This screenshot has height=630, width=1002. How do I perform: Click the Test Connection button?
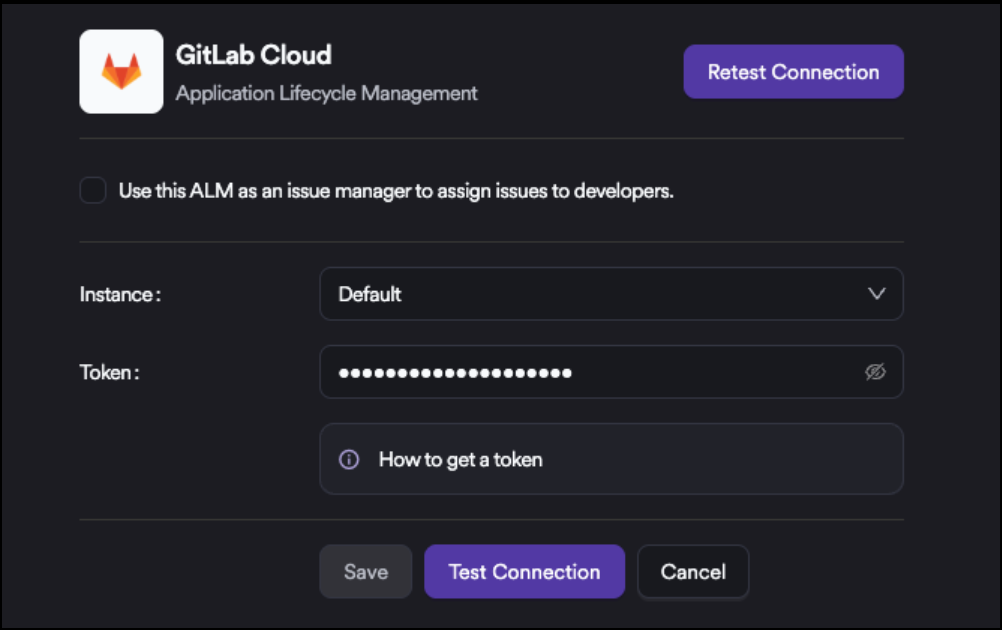(x=524, y=572)
